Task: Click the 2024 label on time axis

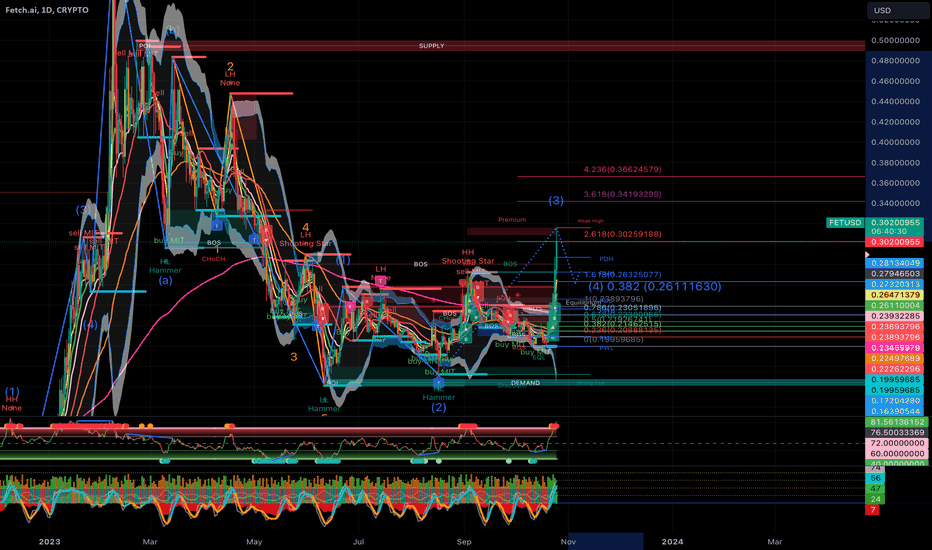Action: point(672,542)
